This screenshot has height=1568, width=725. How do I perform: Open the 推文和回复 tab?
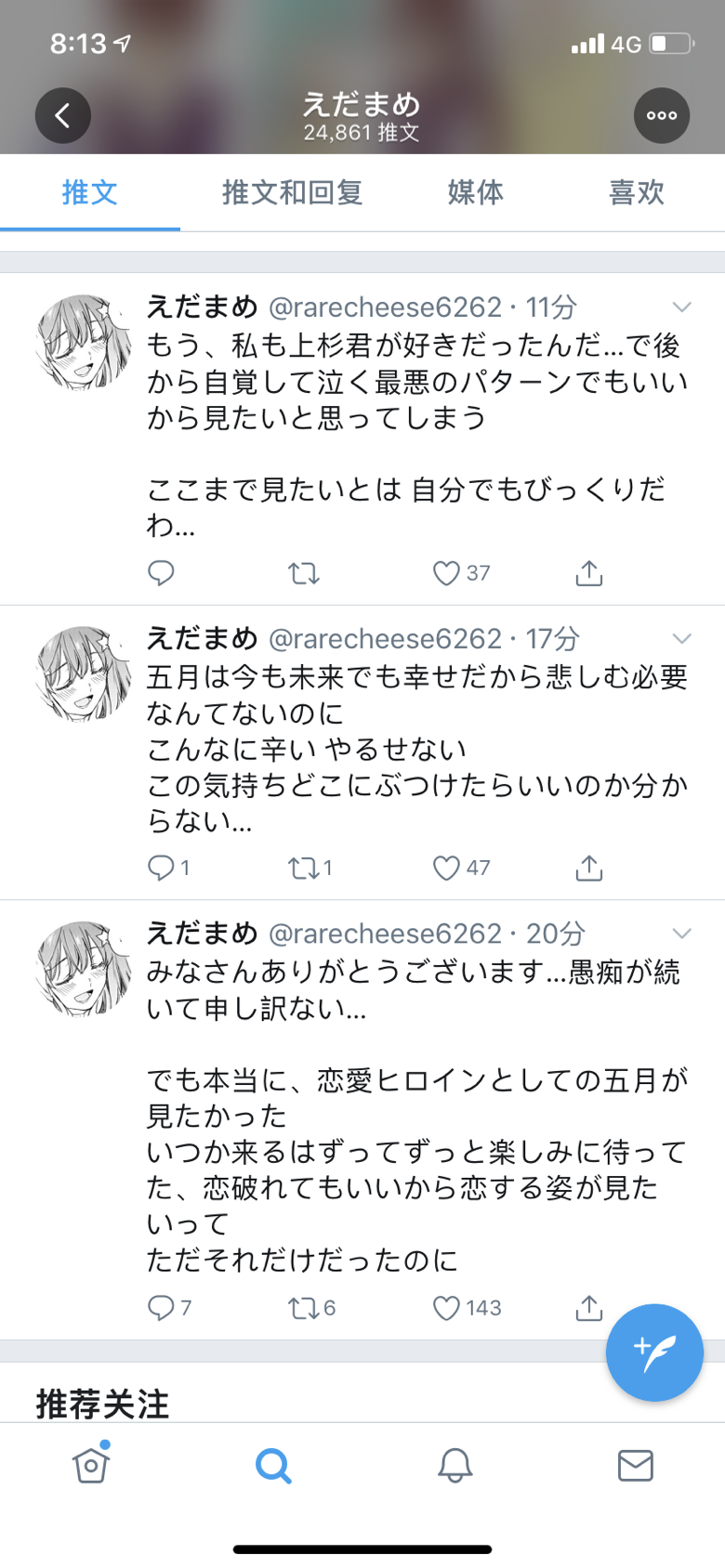tap(292, 192)
